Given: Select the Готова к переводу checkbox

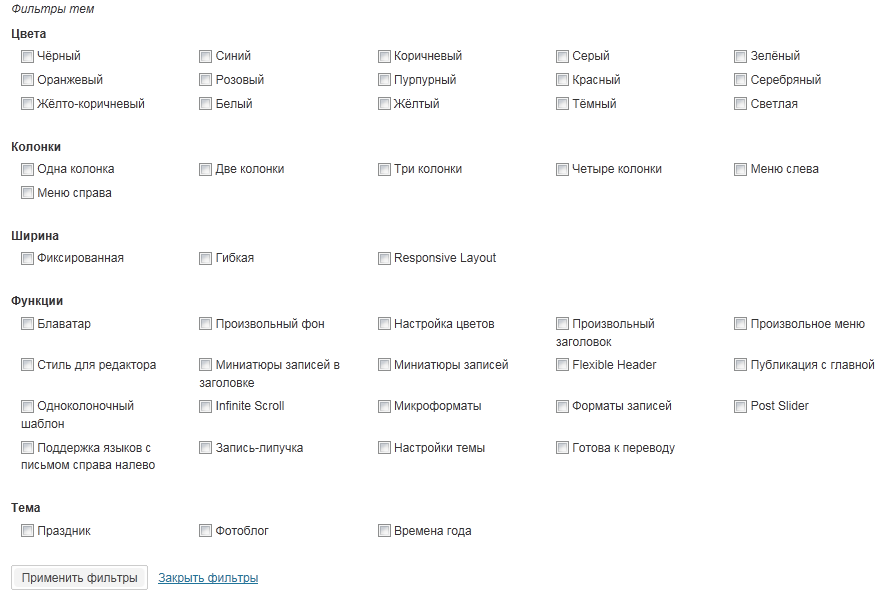Looking at the screenshot, I should [x=563, y=448].
